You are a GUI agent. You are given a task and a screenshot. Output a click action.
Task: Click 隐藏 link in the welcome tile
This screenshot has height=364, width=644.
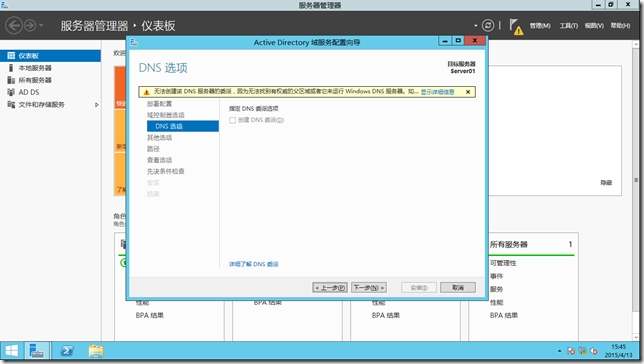(606, 182)
